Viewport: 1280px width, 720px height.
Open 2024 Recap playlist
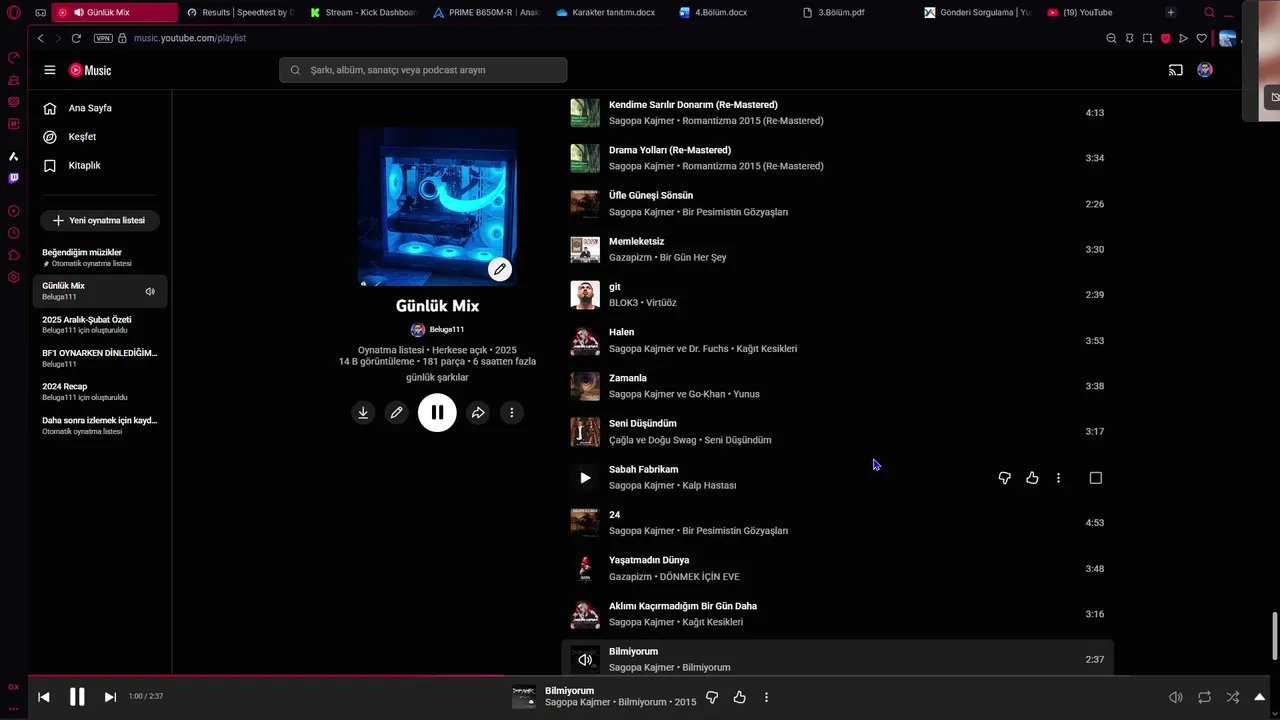pyautogui.click(x=100, y=391)
